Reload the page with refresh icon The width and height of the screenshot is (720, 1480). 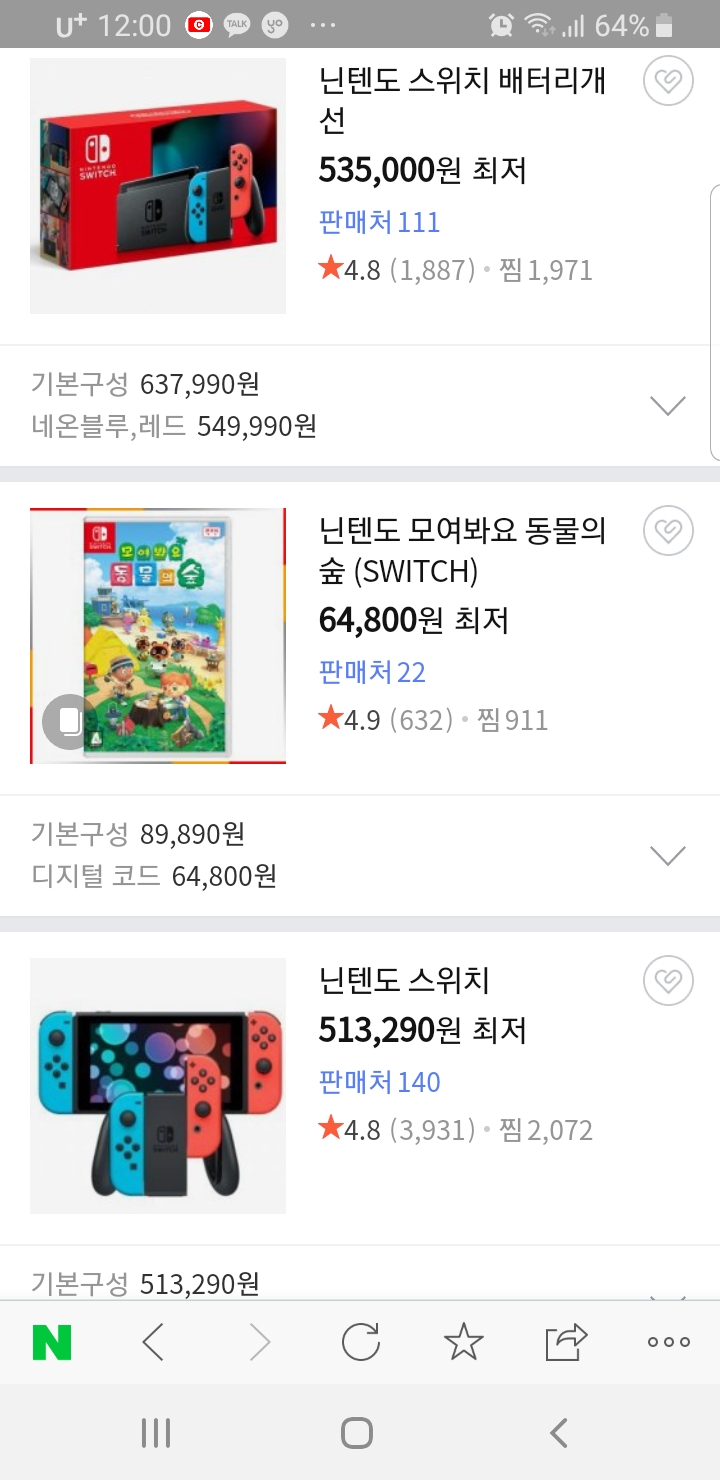pyautogui.click(x=360, y=1342)
